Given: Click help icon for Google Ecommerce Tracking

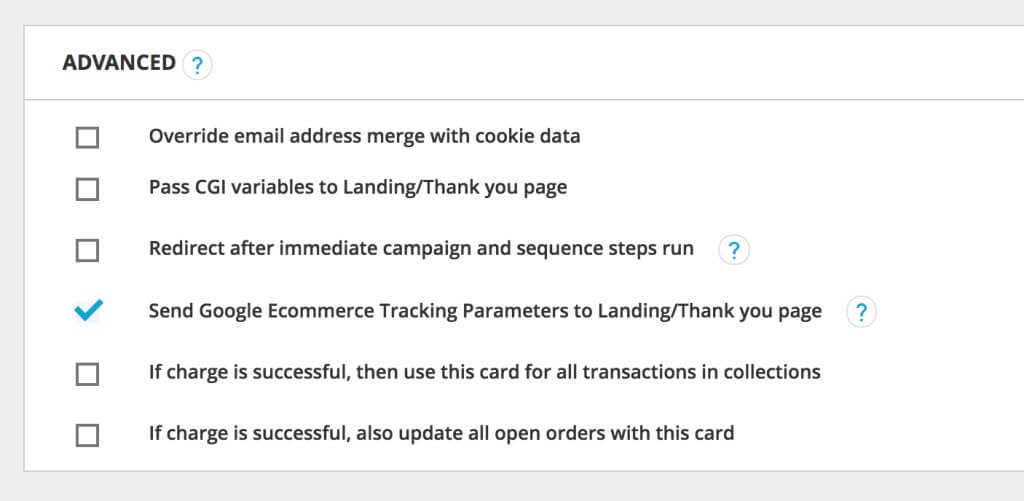Looking at the screenshot, I should 861,312.
